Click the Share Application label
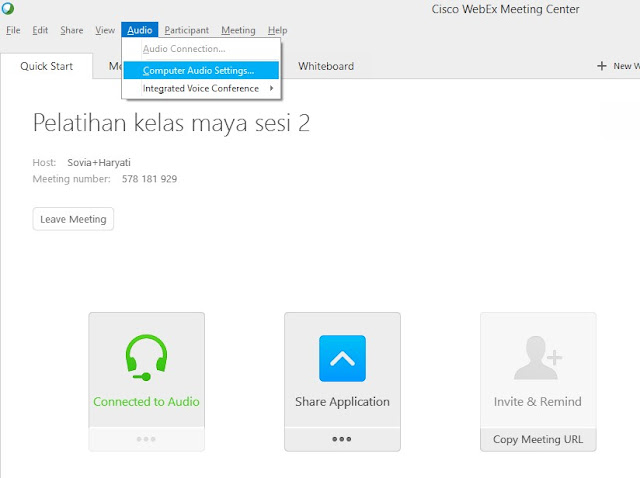 click(342, 402)
